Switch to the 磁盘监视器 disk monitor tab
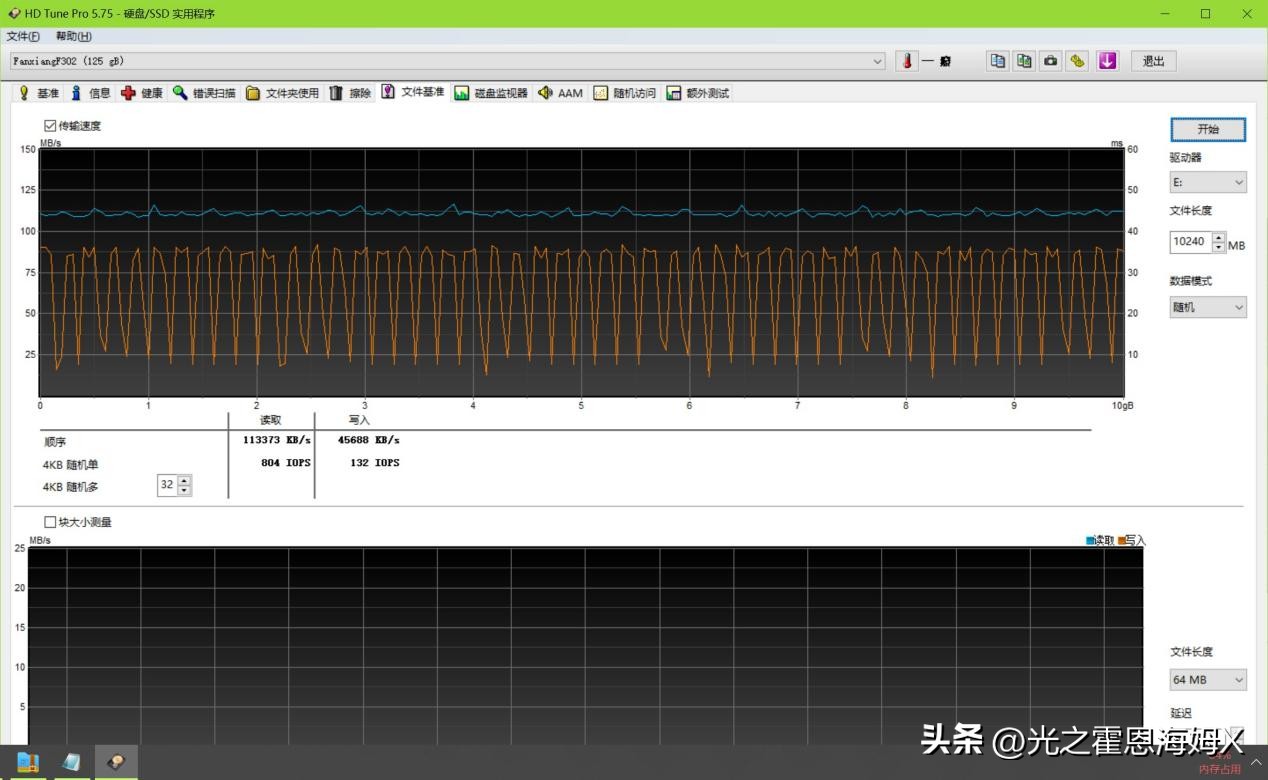The height and width of the screenshot is (780, 1268). [x=490, y=93]
